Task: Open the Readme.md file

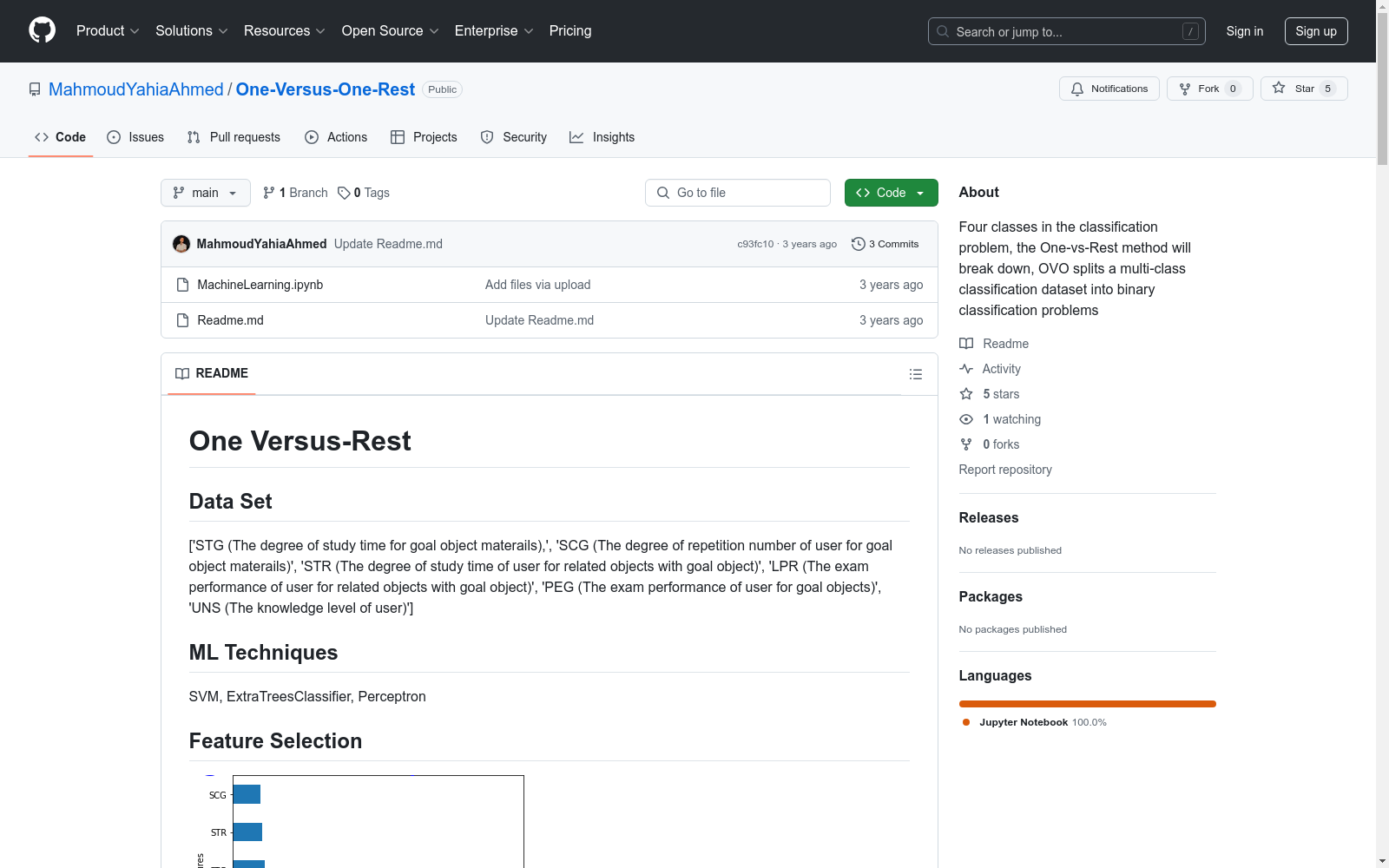Action: 230,320
